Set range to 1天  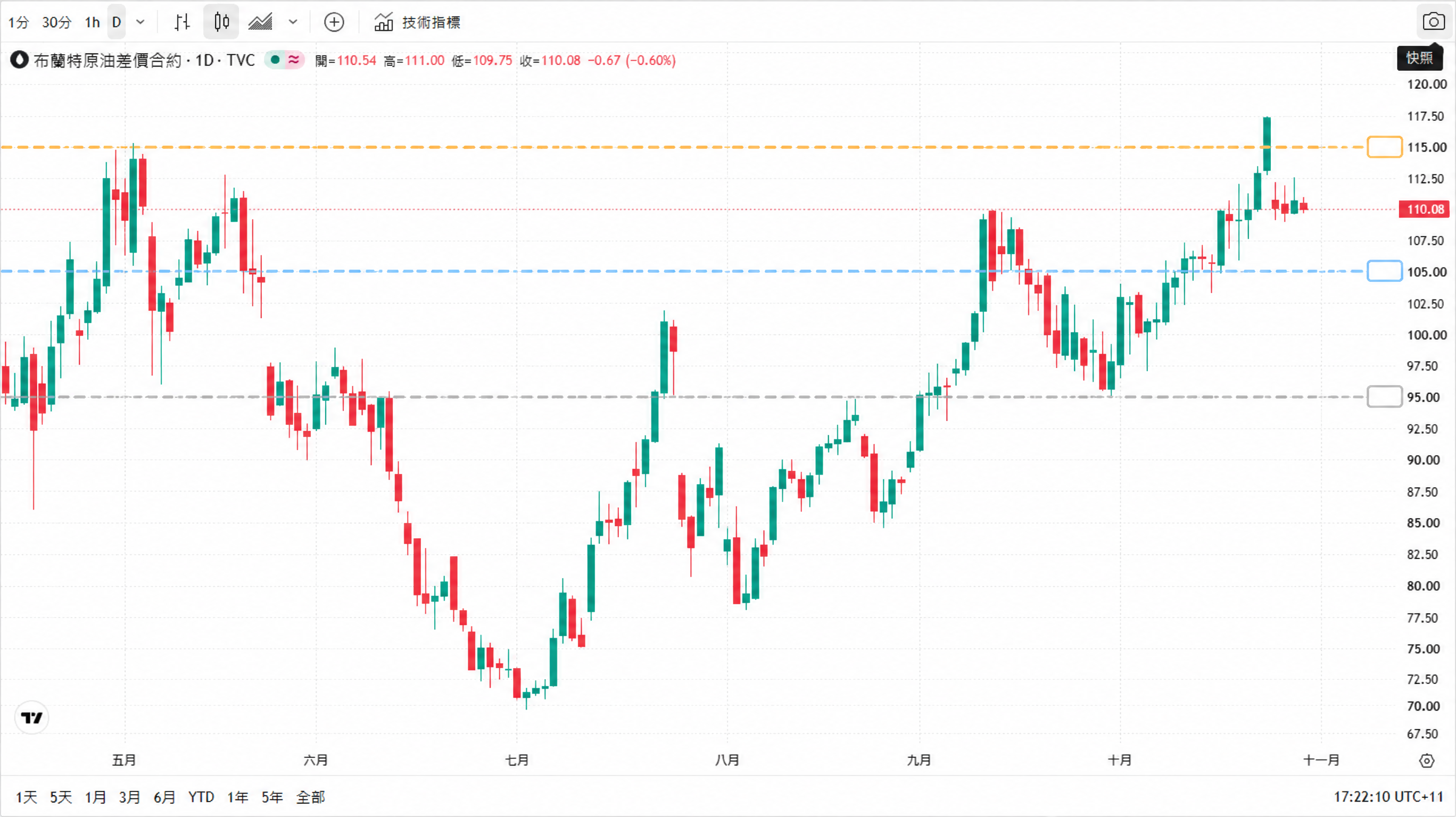[26, 797]
